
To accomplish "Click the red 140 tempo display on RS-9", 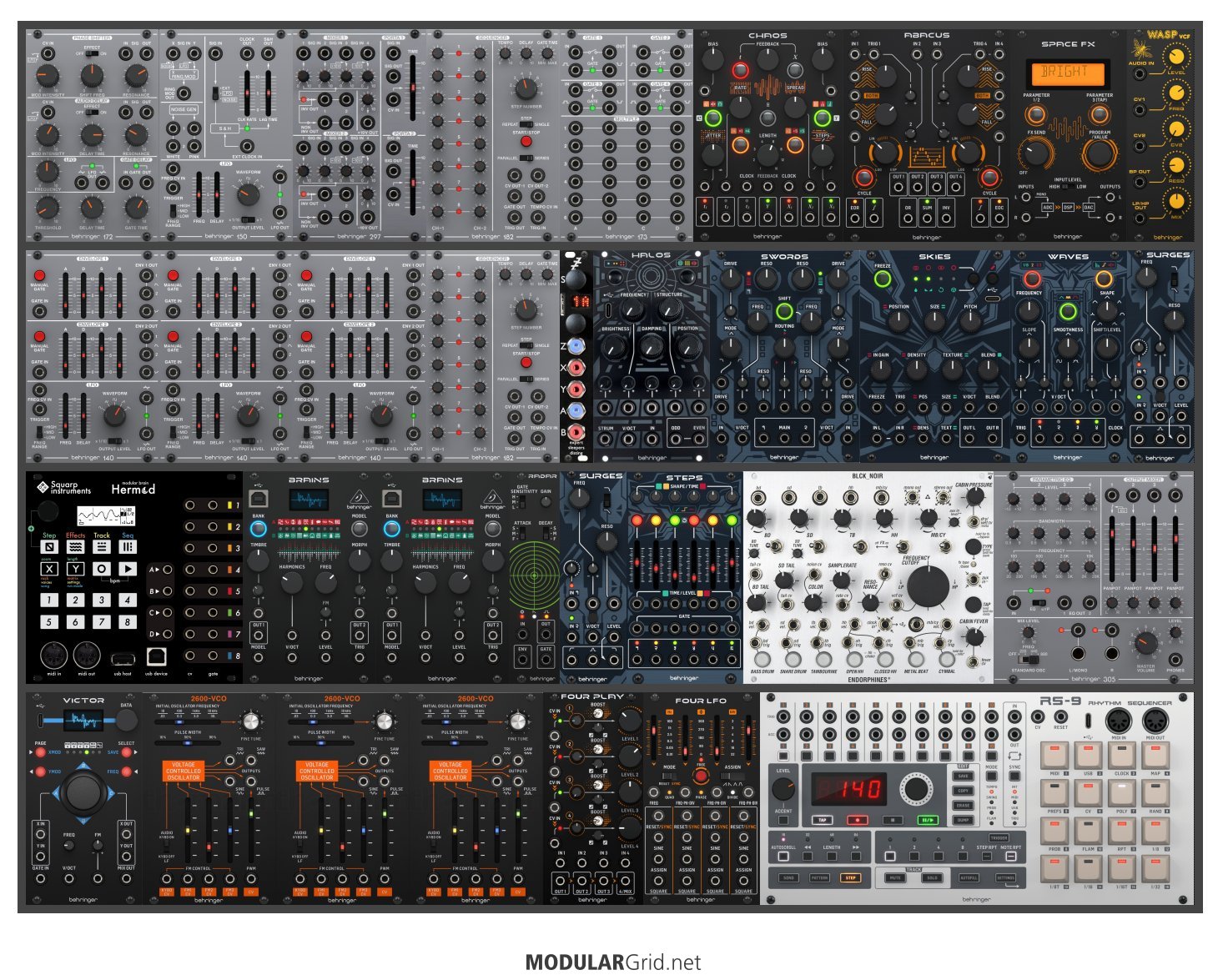I will point(848,788).
